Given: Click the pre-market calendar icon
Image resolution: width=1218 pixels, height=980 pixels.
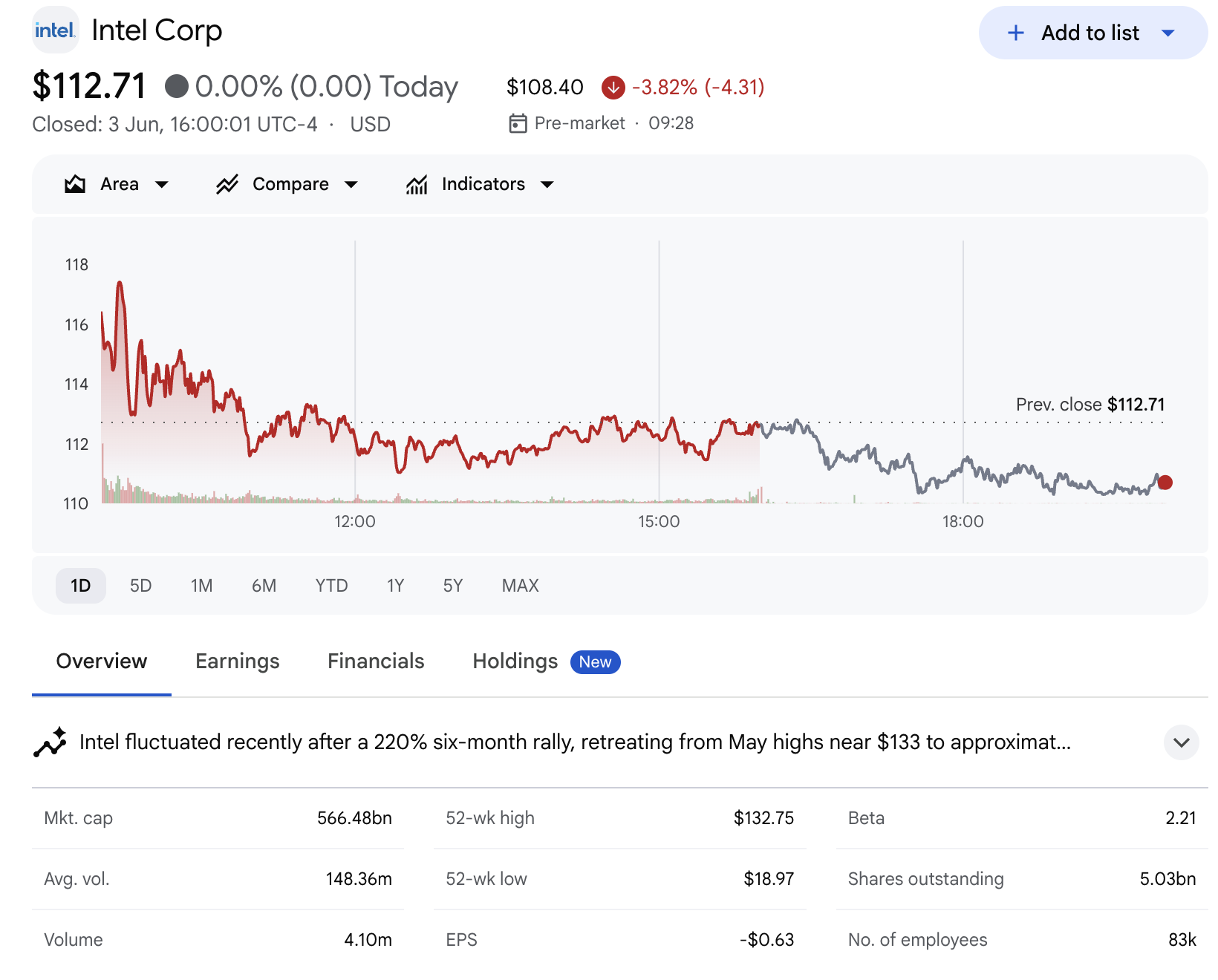Looking at the screenshot, I should (x=518, y=123).
